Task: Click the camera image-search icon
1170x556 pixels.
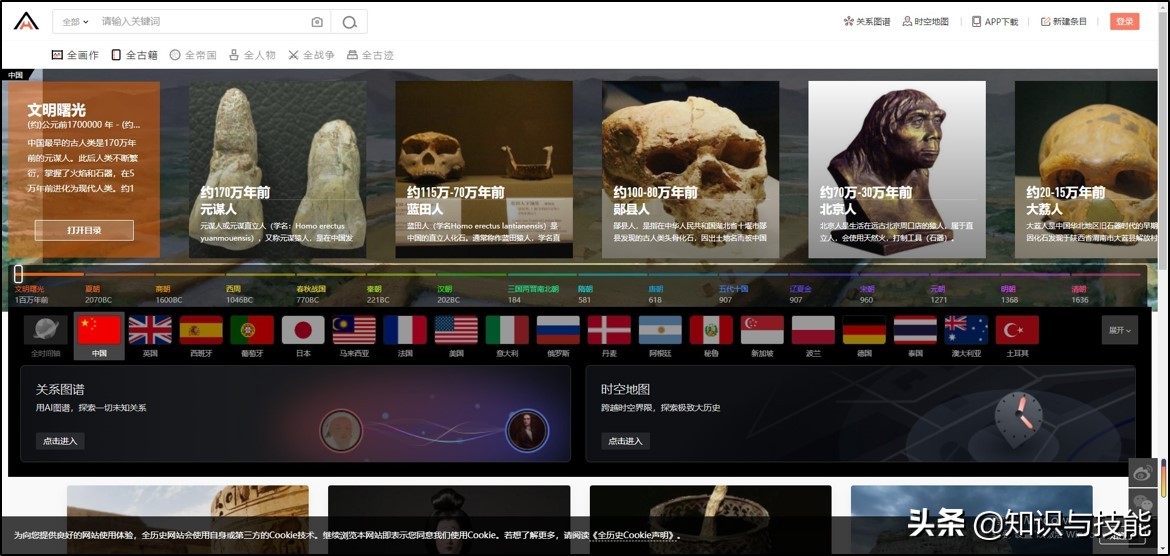Action: pos(317,22)
